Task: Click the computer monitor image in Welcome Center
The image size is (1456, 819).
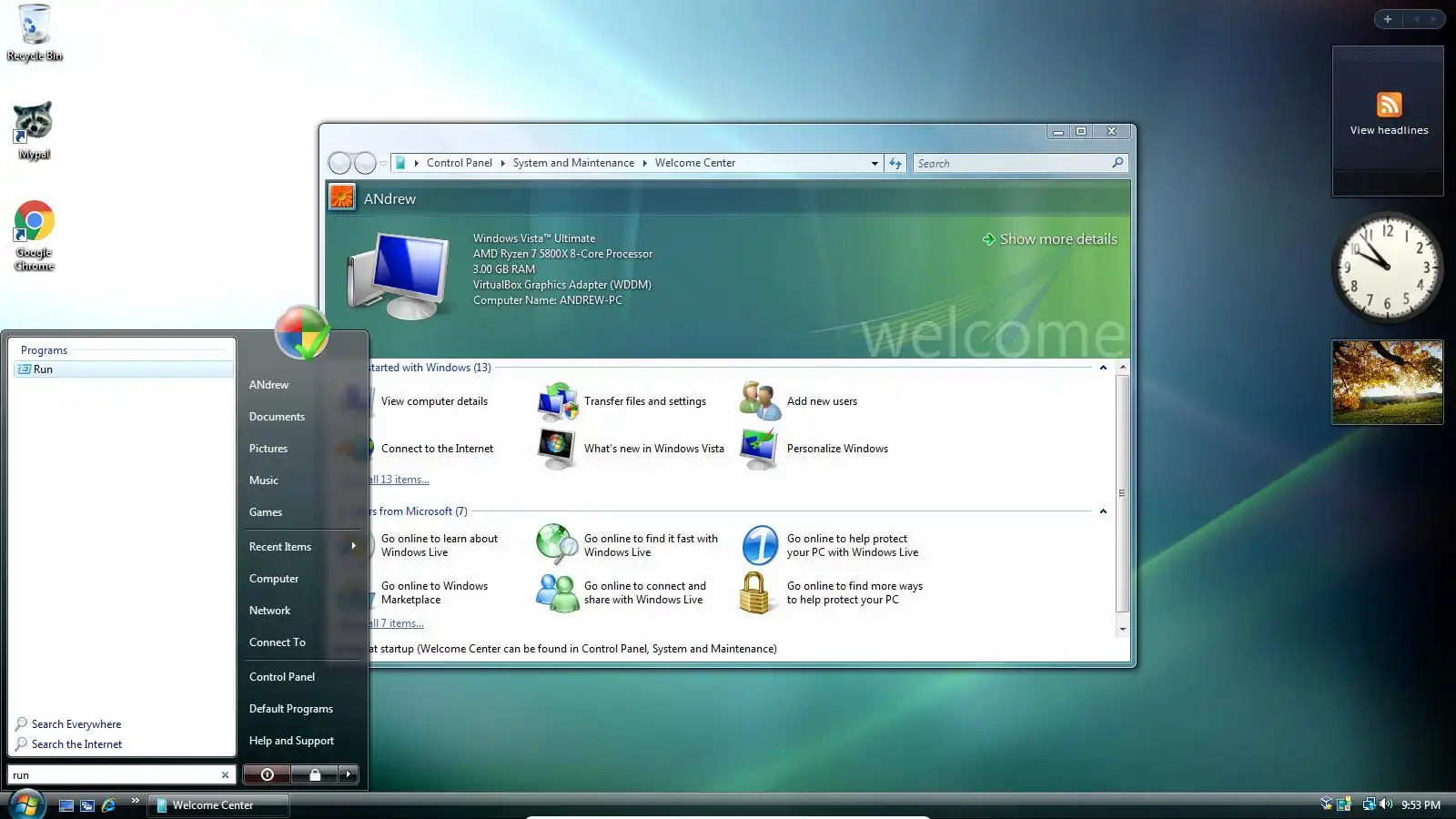Action: (x=399, y=274)
